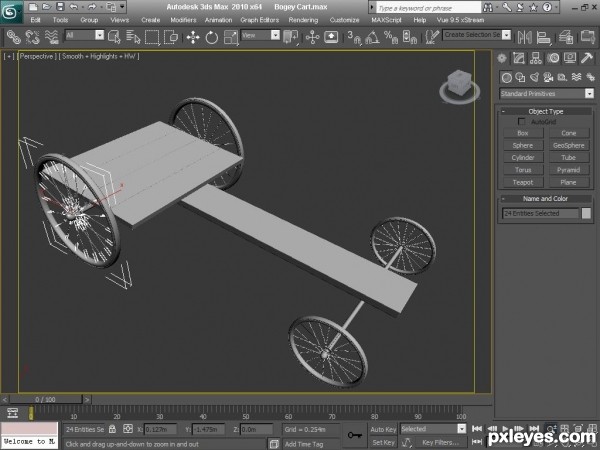Enable the AutoGrid checkbox
This screenshot has width=600, height=450.
pos(521,122)
